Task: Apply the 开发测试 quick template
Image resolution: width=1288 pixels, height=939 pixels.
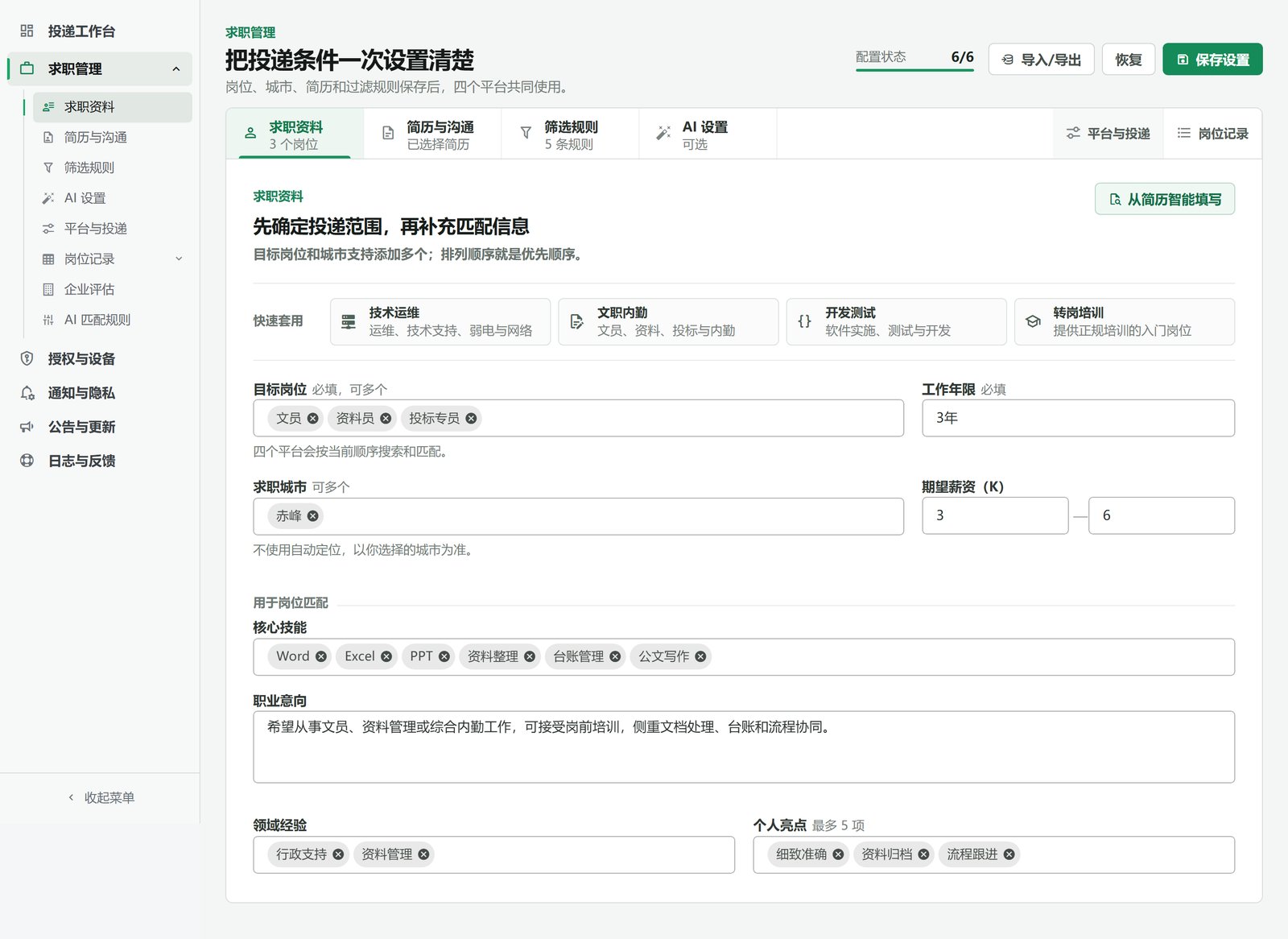Action: coord(896,321)
